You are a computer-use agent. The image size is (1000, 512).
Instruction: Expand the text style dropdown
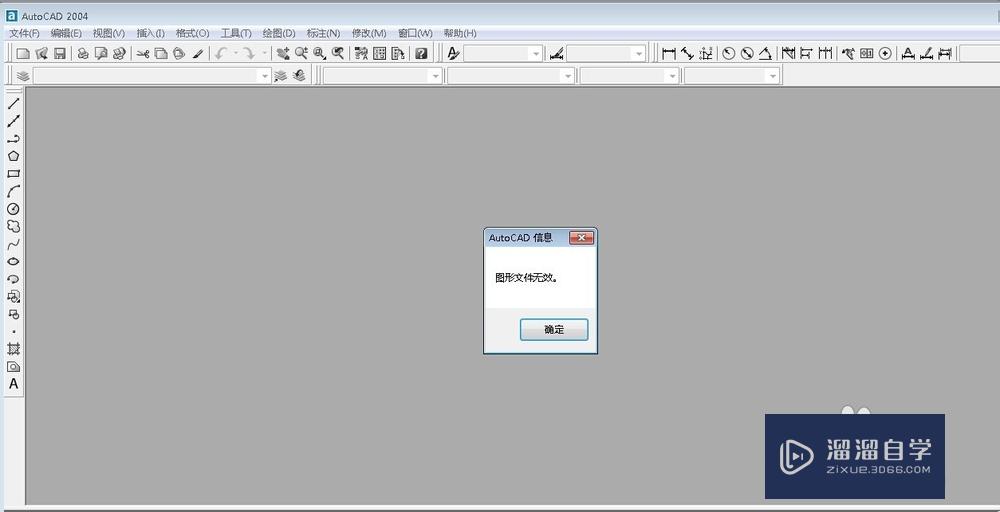click(x=536, y=54)
